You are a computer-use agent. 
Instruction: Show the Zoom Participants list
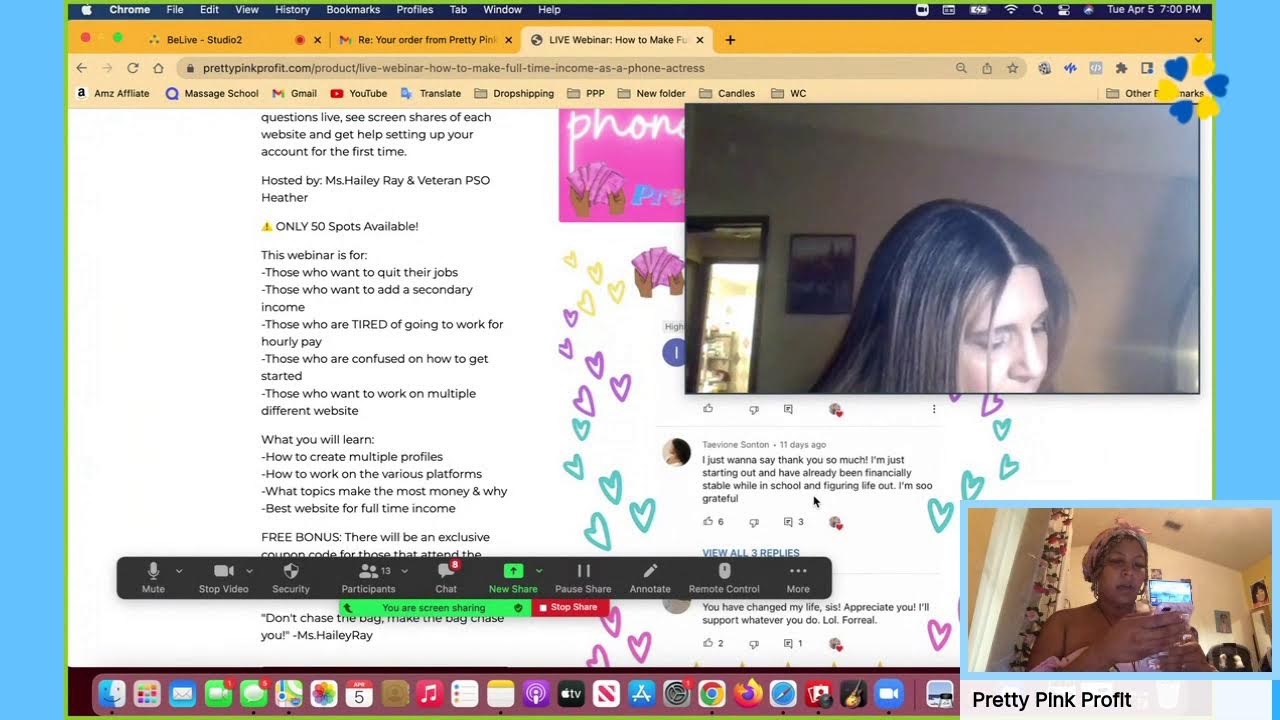coord(368,578)
